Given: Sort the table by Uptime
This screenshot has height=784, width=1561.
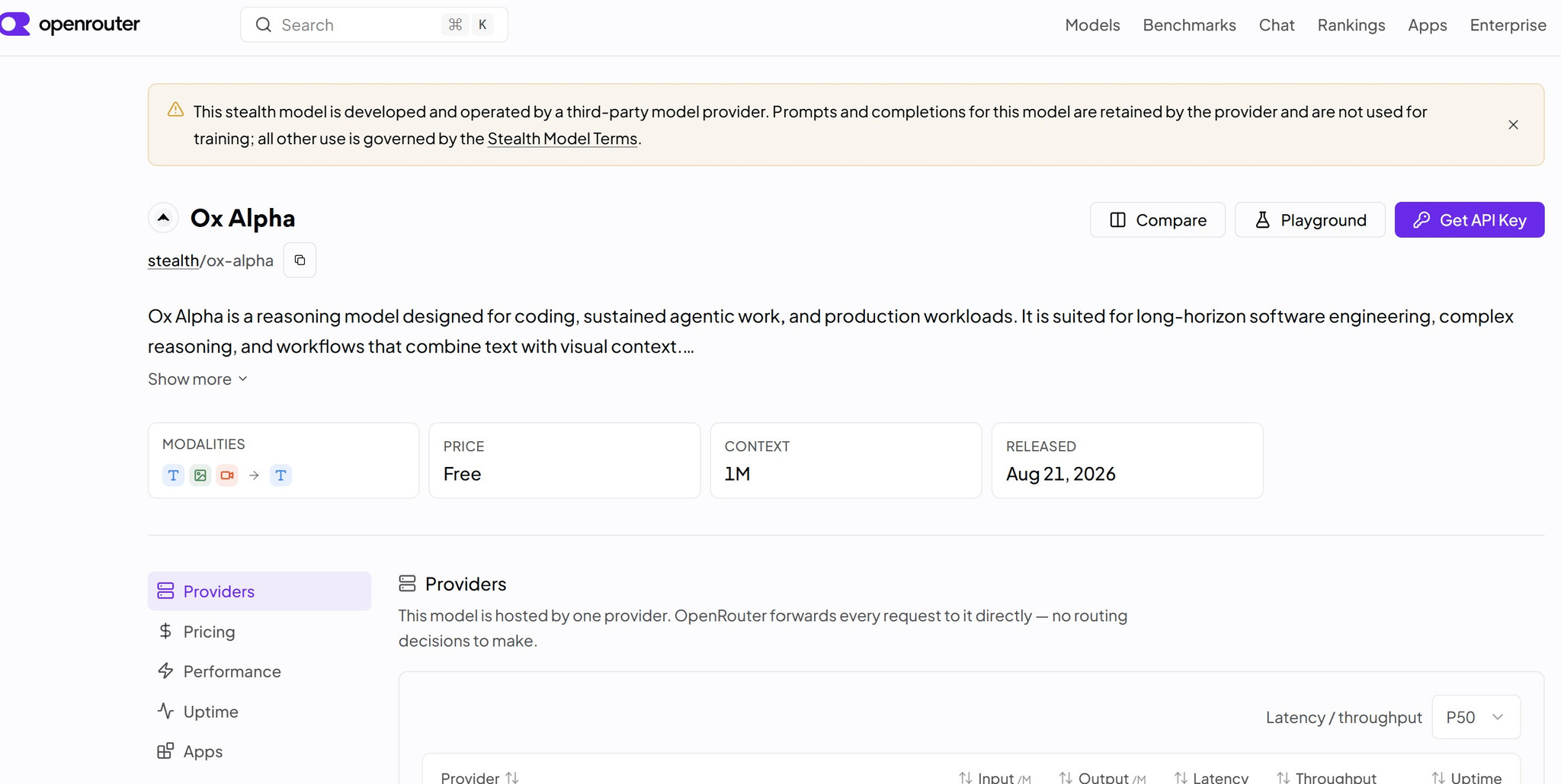Looking at the screenshot, I should [1466, 777].
